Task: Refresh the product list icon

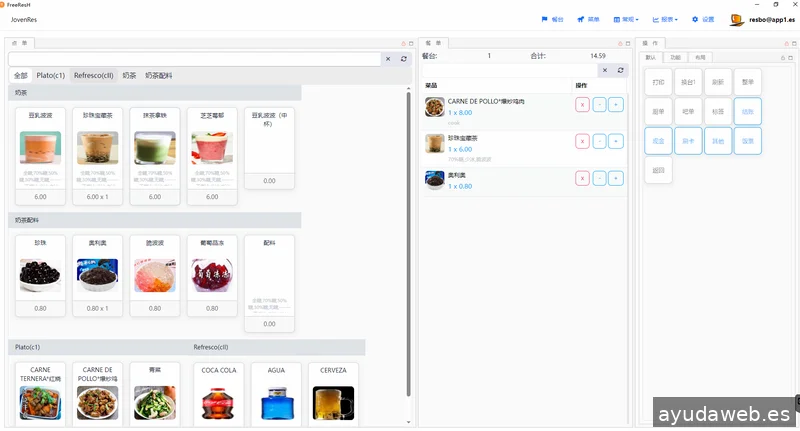Action: coord(404,59)
